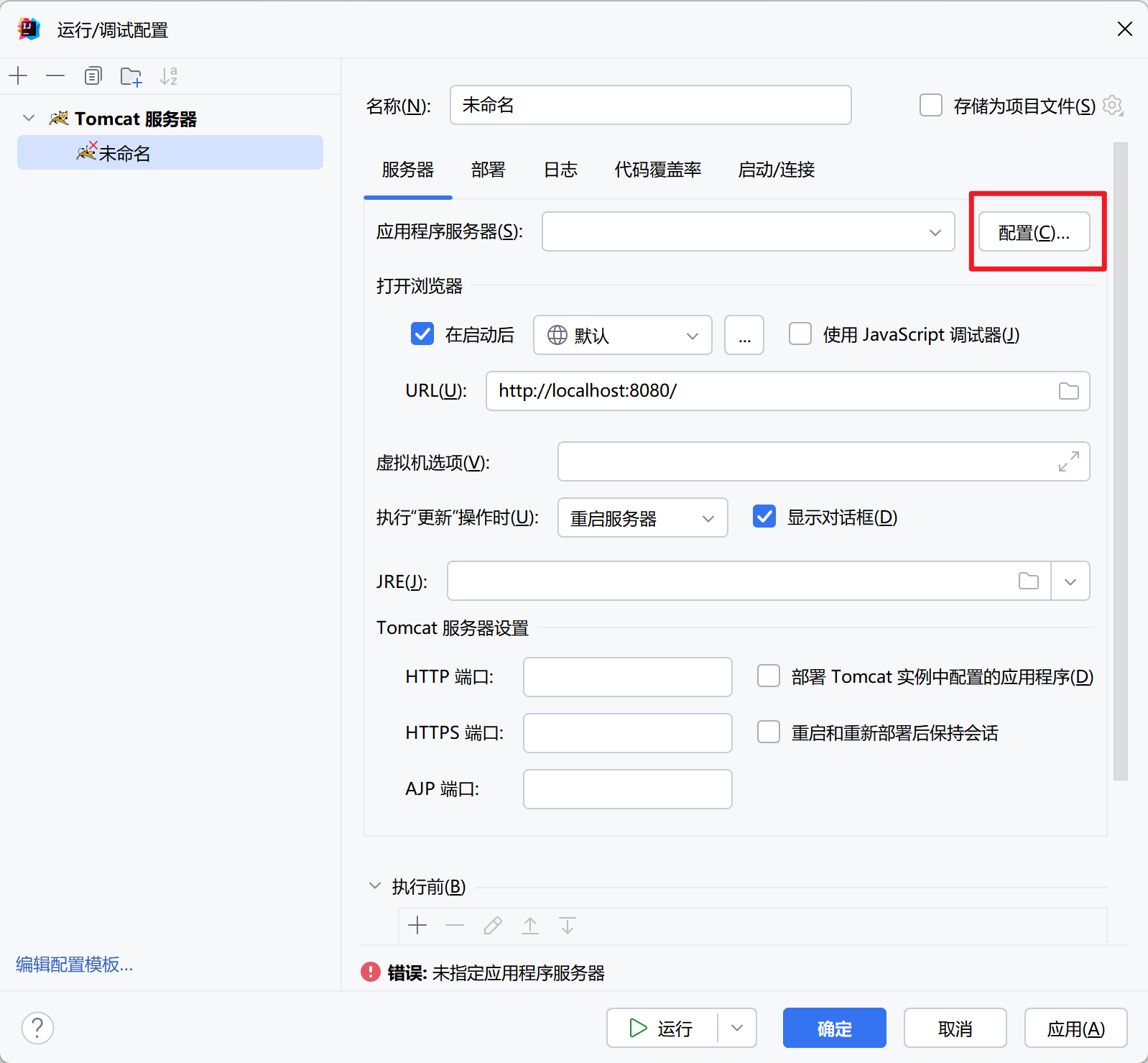Click the 虚拟机选项 input field
Viewport: 1148px width, 1063px height.
[x=824, y=461]
